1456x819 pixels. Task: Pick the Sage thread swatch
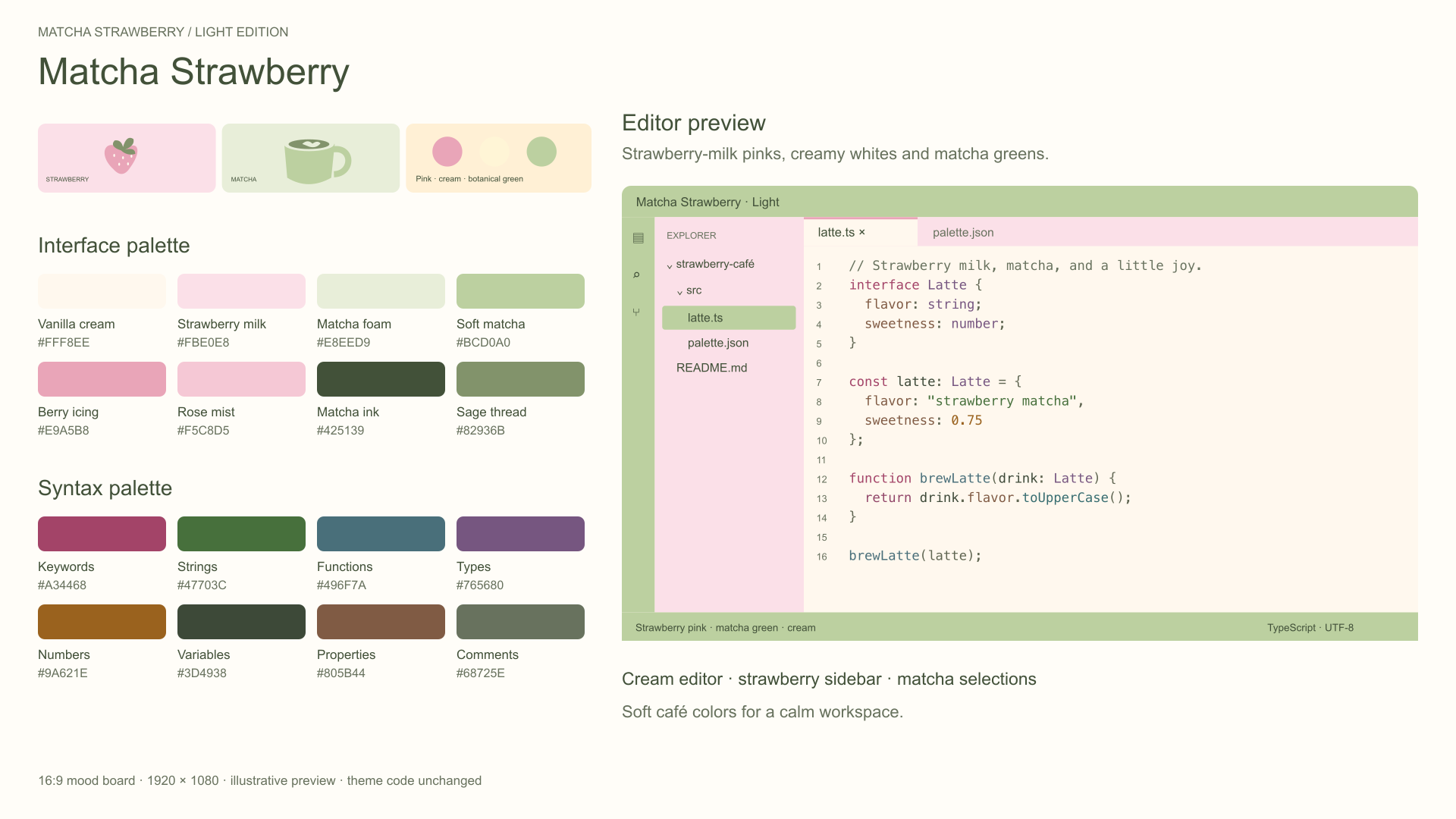(x=520, y=379)
